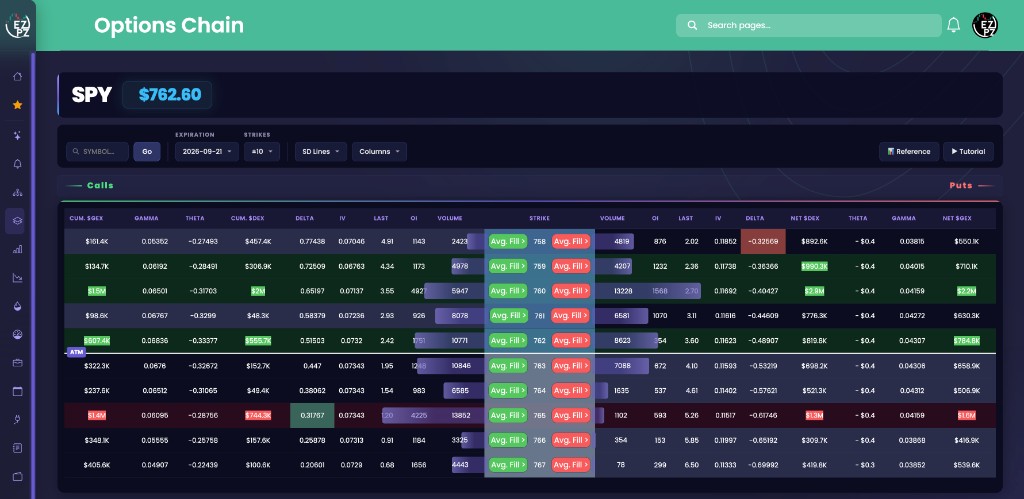This screenshot has height=499, width=1024.
Task: Click the Puts section label
Action: (961, 185)
